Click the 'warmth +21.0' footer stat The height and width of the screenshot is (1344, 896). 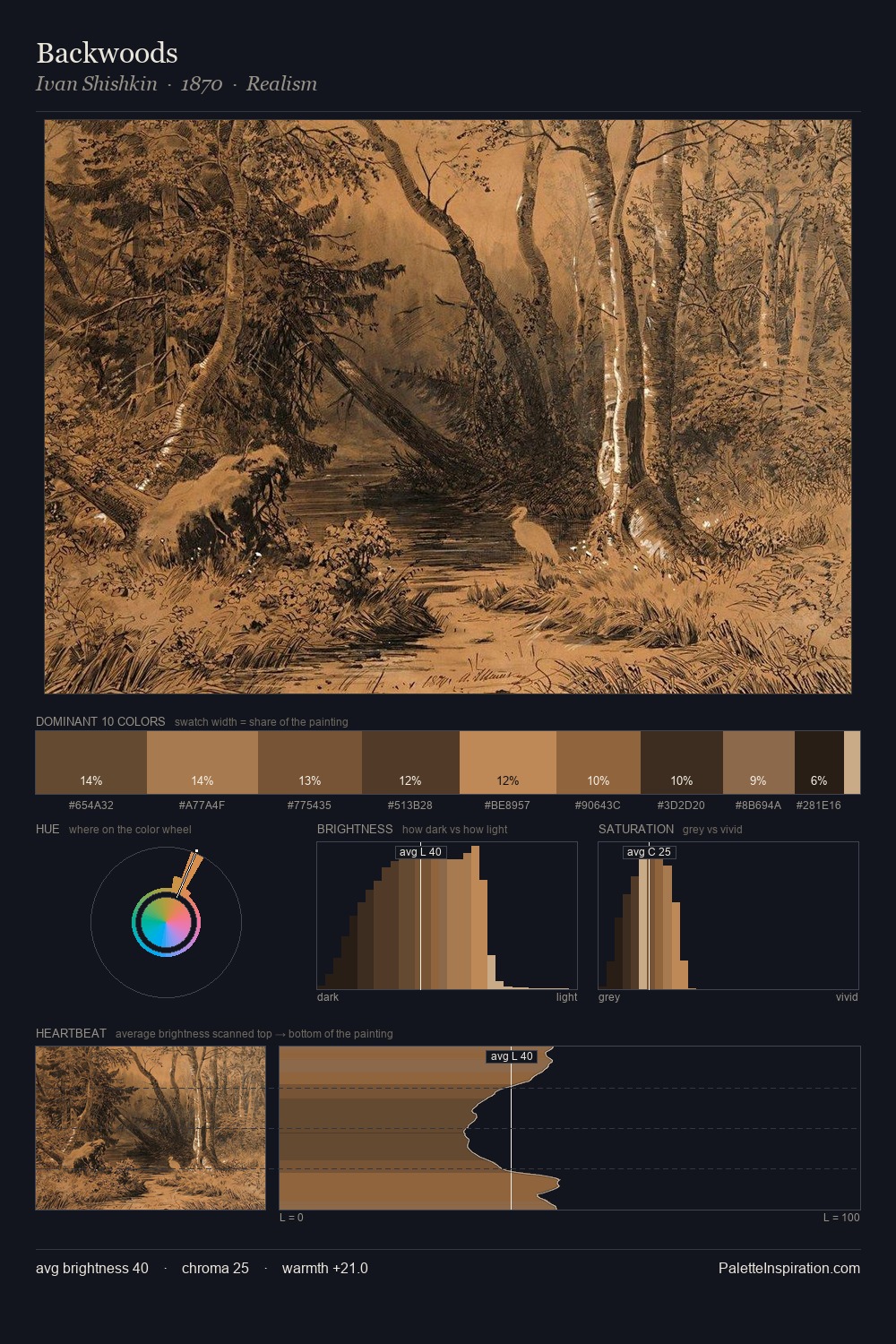[x=325, y=1268]
